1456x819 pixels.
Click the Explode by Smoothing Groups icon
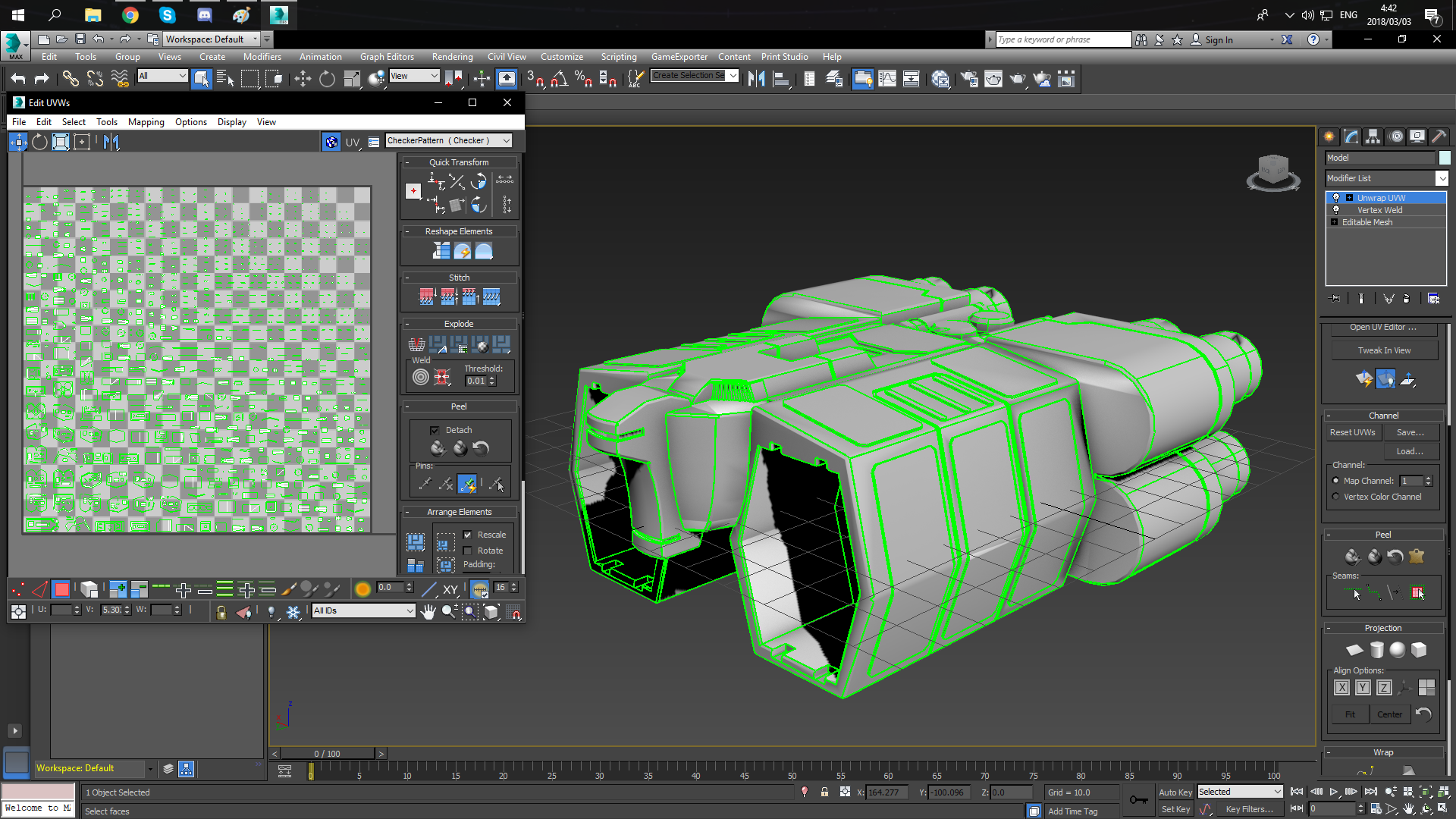click(481, 343)
